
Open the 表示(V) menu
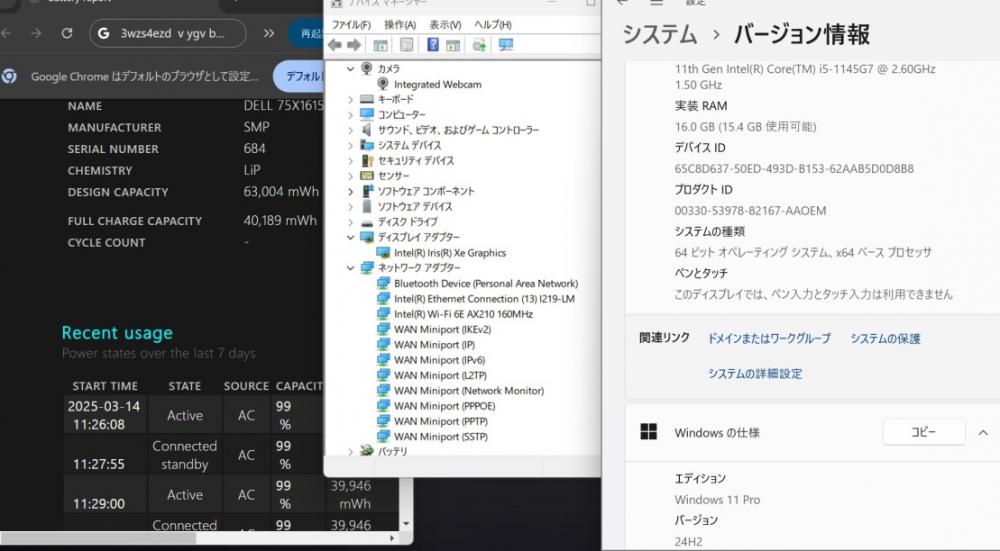[445, 25]
